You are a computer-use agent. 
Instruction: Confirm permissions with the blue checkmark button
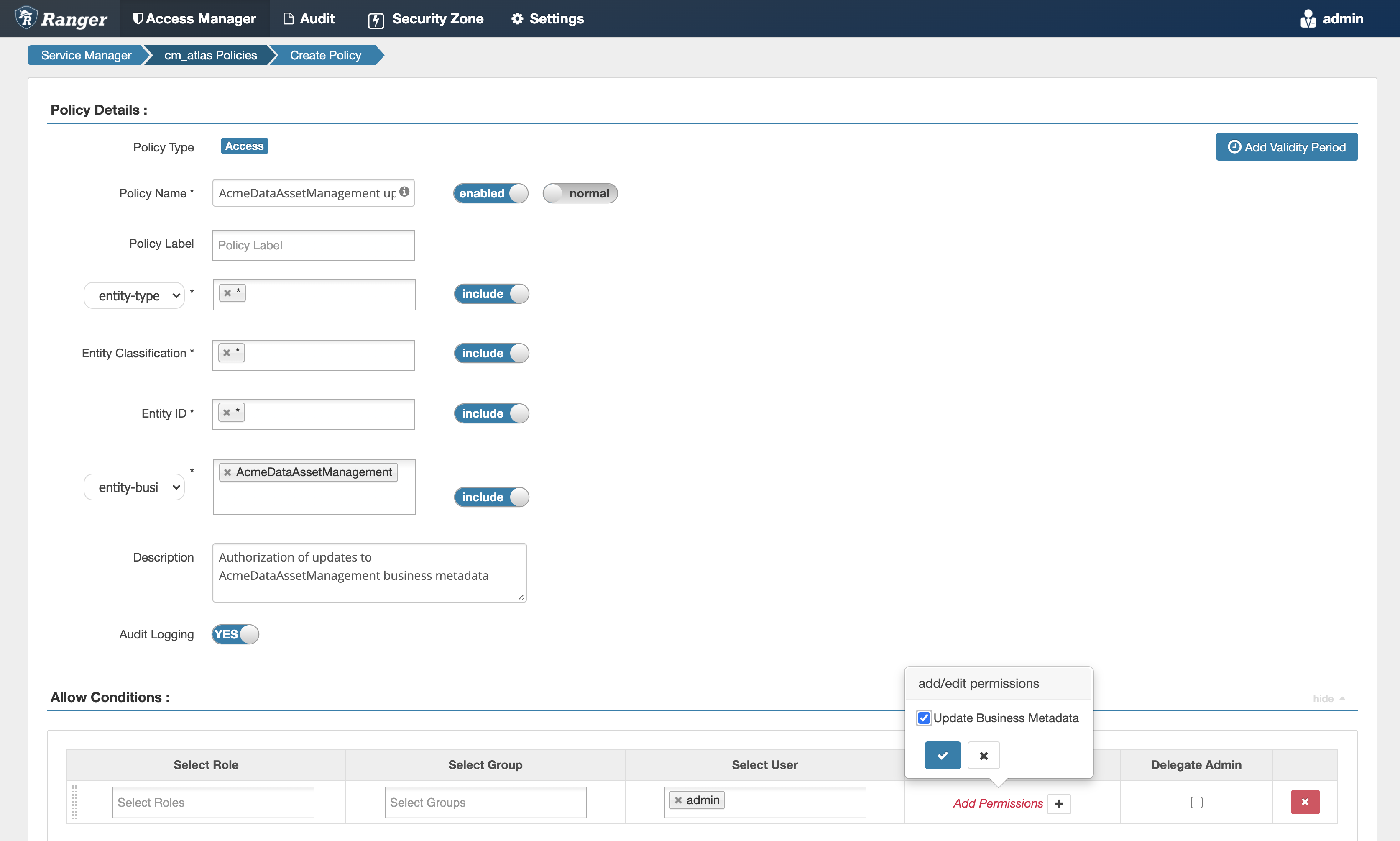pyautogui.click(x=943, y=755)
